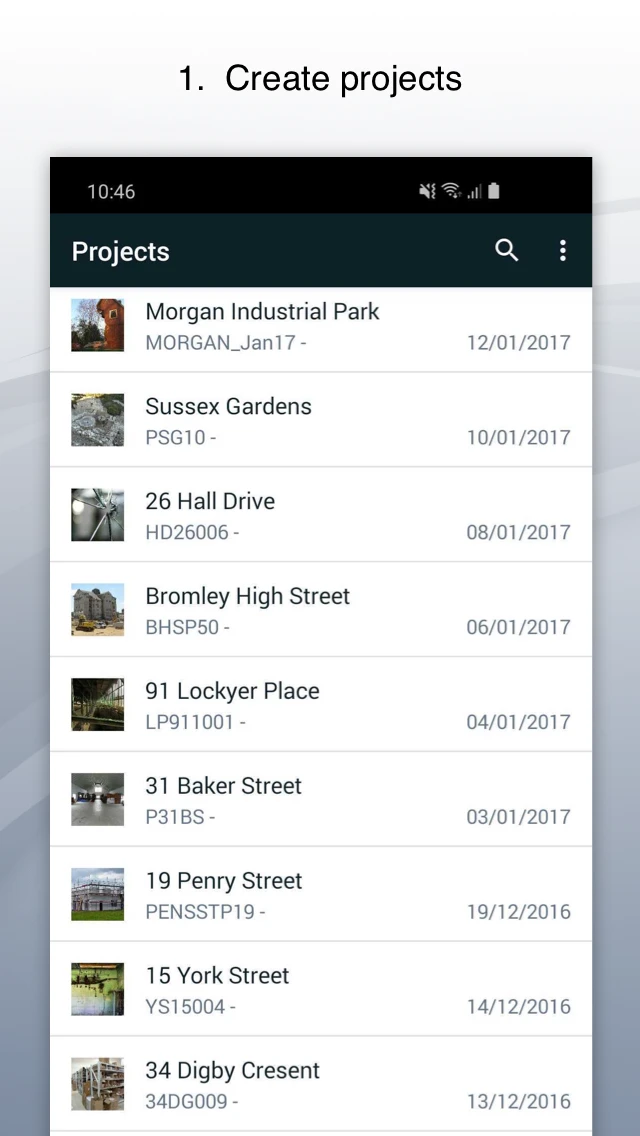Open the Morgan Industrial Park project
640x1136 pixels.
(262, 312)
